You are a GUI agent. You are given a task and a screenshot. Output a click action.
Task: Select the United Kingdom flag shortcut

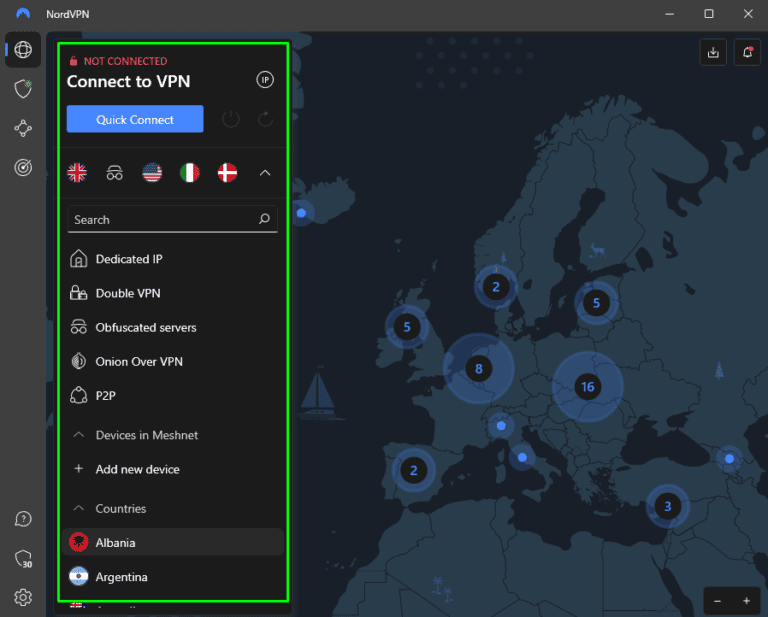[77, 173]
